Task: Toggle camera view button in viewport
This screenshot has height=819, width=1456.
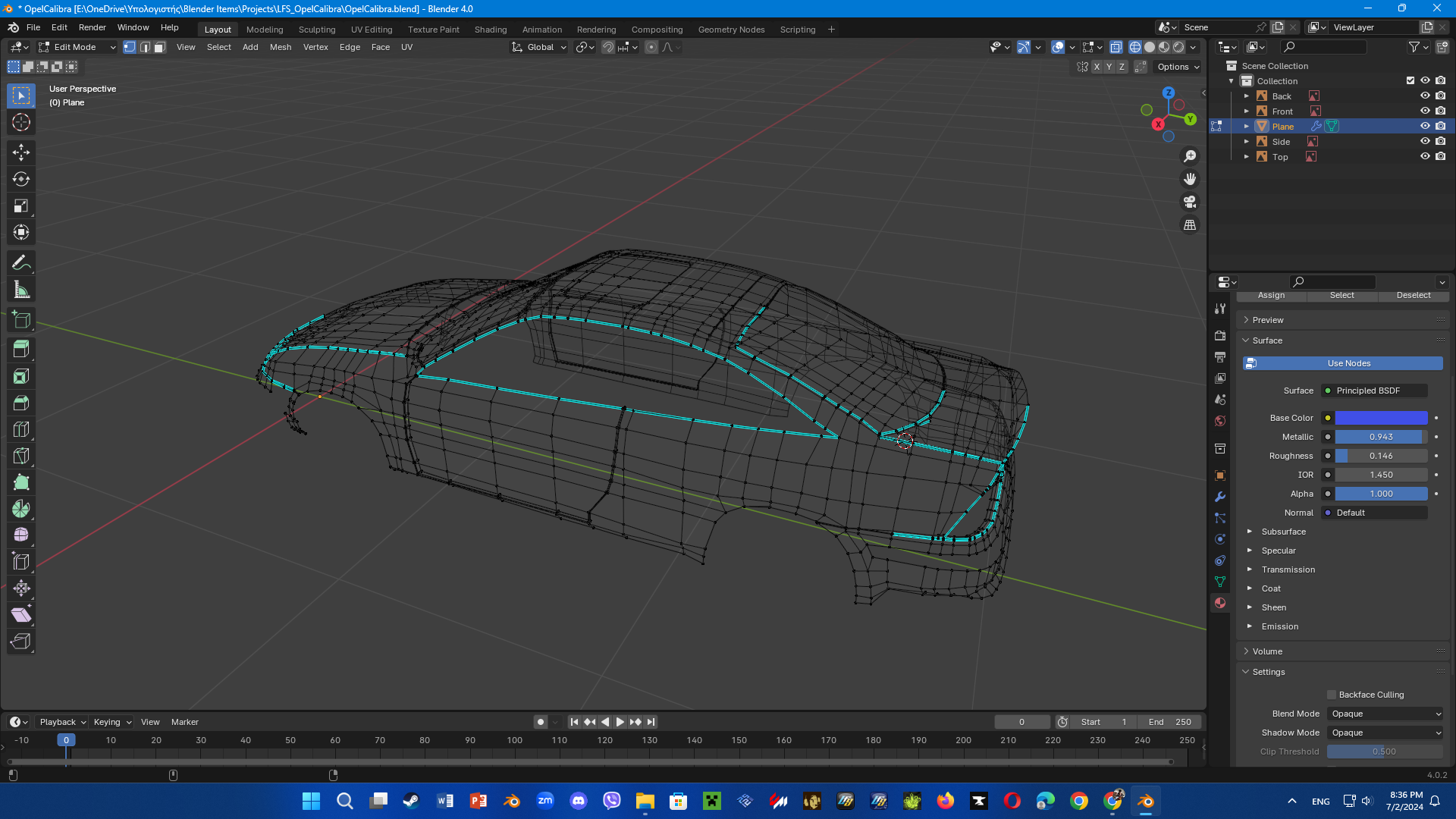Action: [1190, 202]
